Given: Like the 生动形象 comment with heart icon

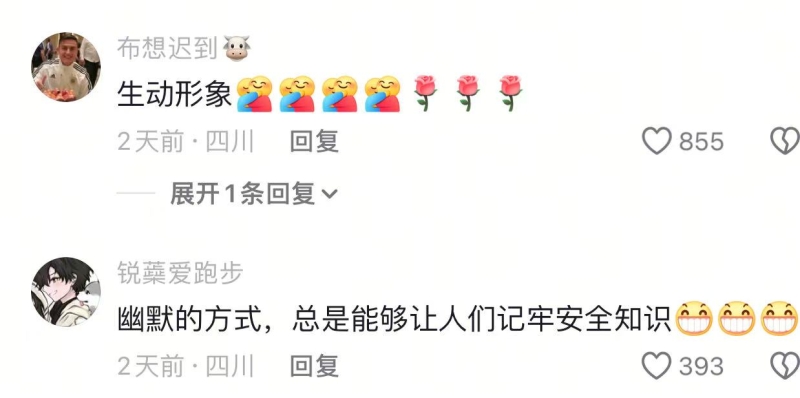Looking at the screenshot, I should 656,141.
